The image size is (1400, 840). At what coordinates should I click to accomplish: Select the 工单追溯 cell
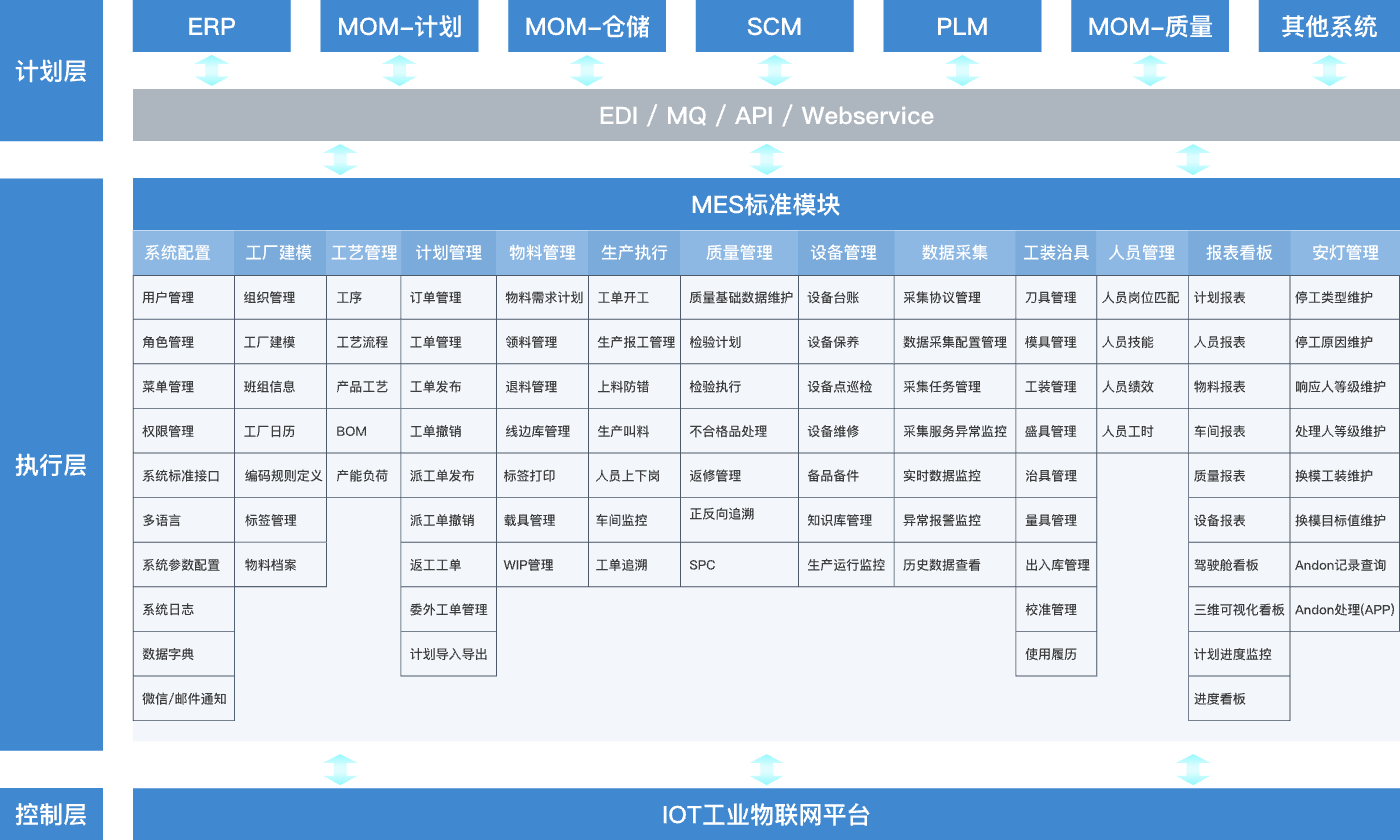[634, 565]
